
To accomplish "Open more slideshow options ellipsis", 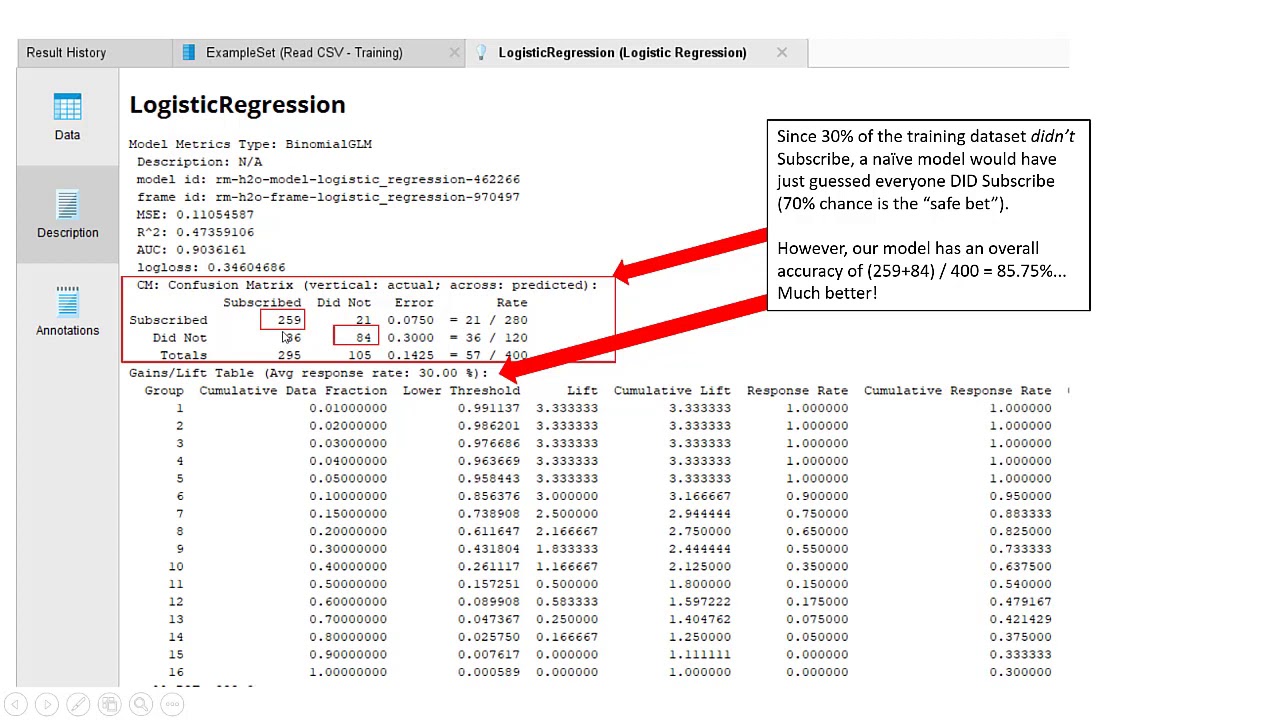I will coord(173,705).
